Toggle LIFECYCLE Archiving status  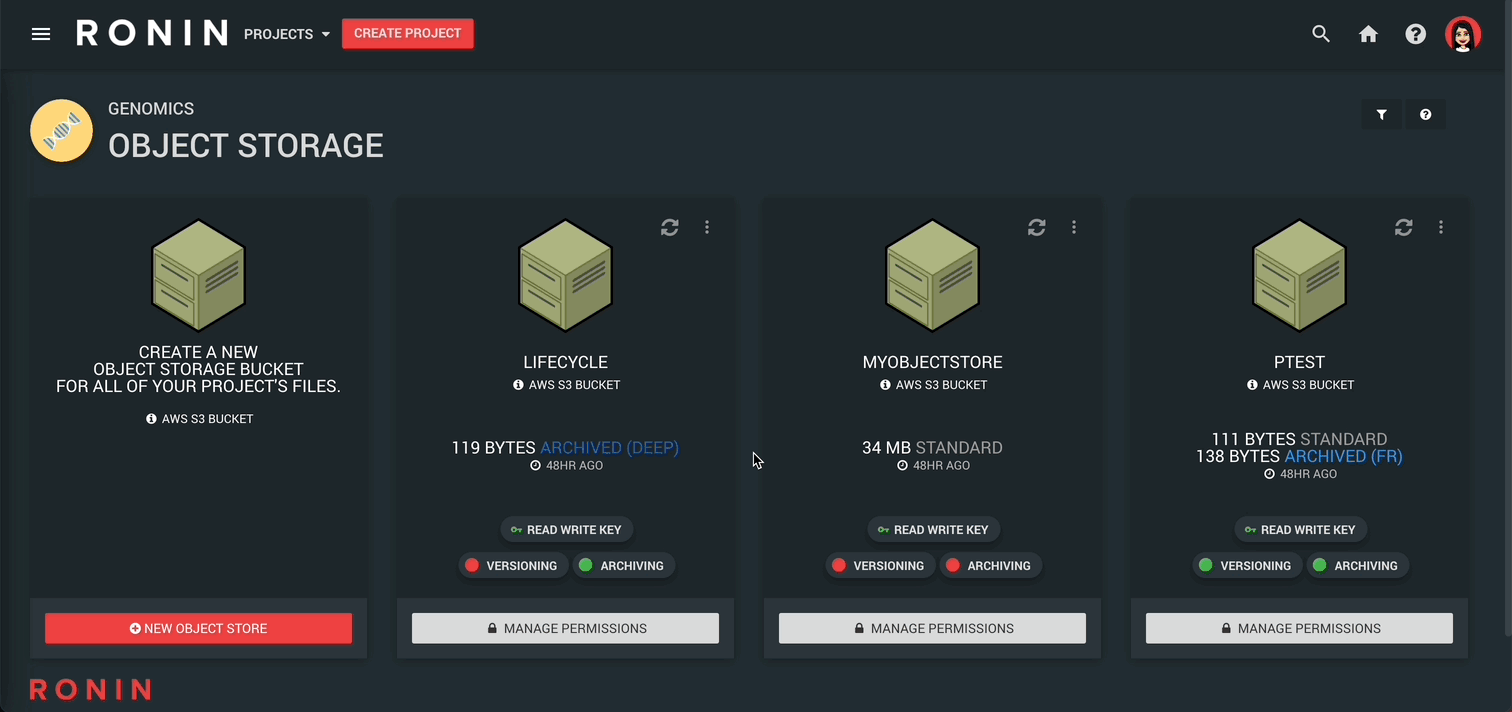[622, 566]
